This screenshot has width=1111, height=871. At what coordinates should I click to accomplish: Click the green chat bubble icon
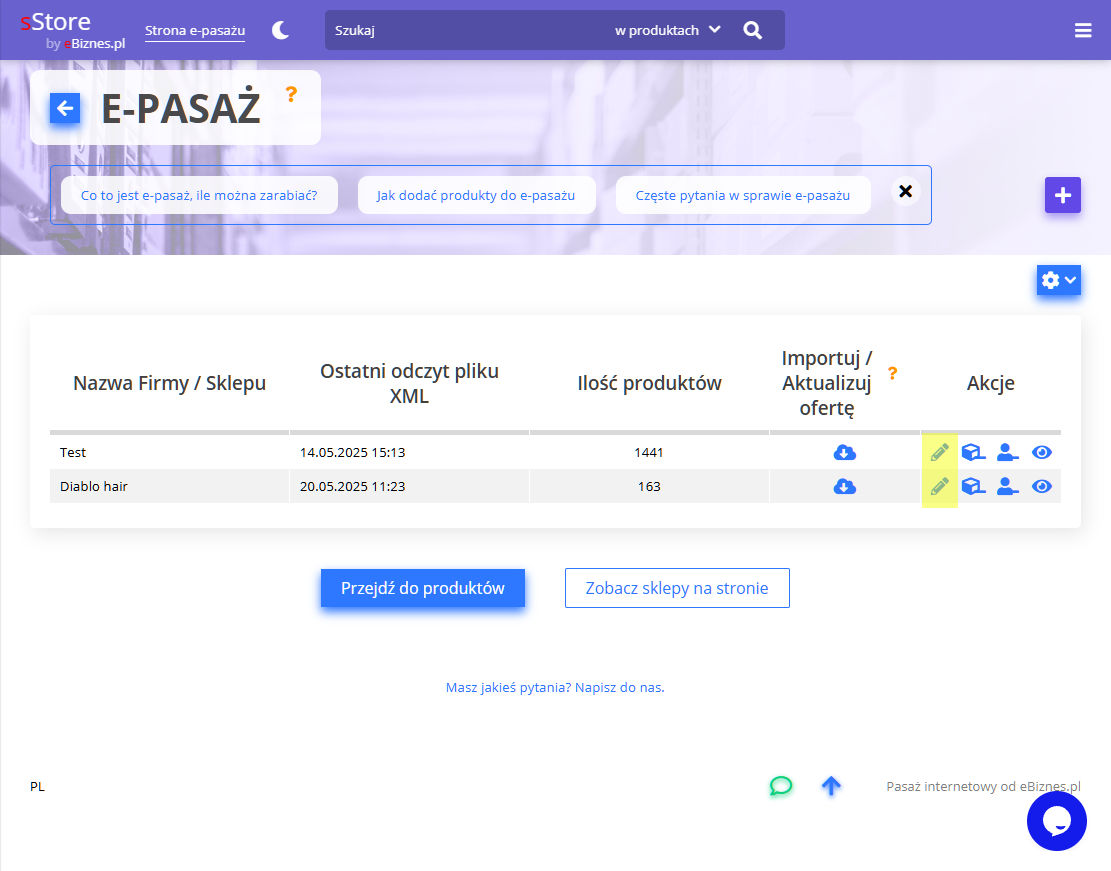pyautogui.click(x=781, y=786)
